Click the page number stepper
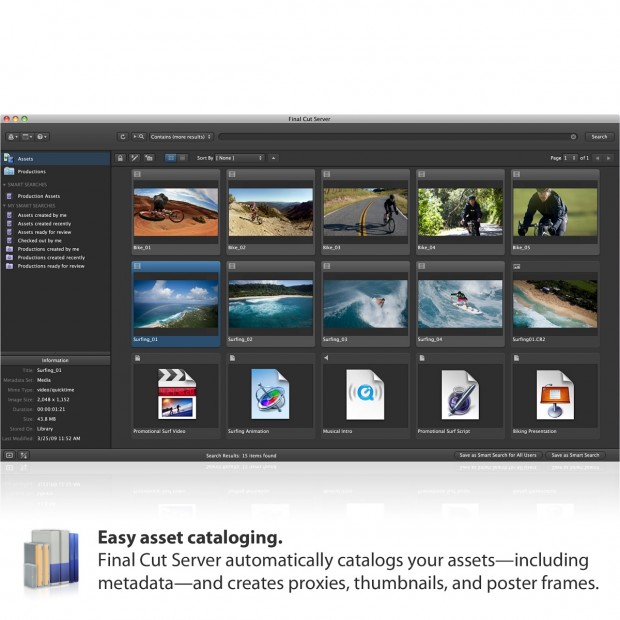 point(570,158)
